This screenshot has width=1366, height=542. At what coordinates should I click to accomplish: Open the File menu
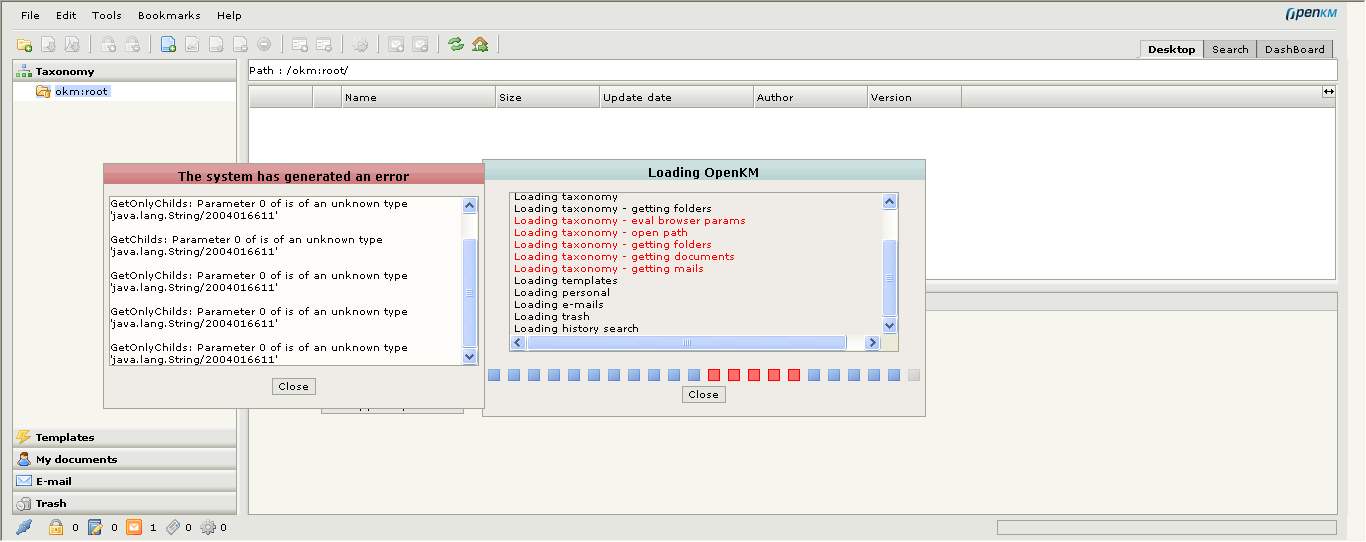[x=30, y=16]
